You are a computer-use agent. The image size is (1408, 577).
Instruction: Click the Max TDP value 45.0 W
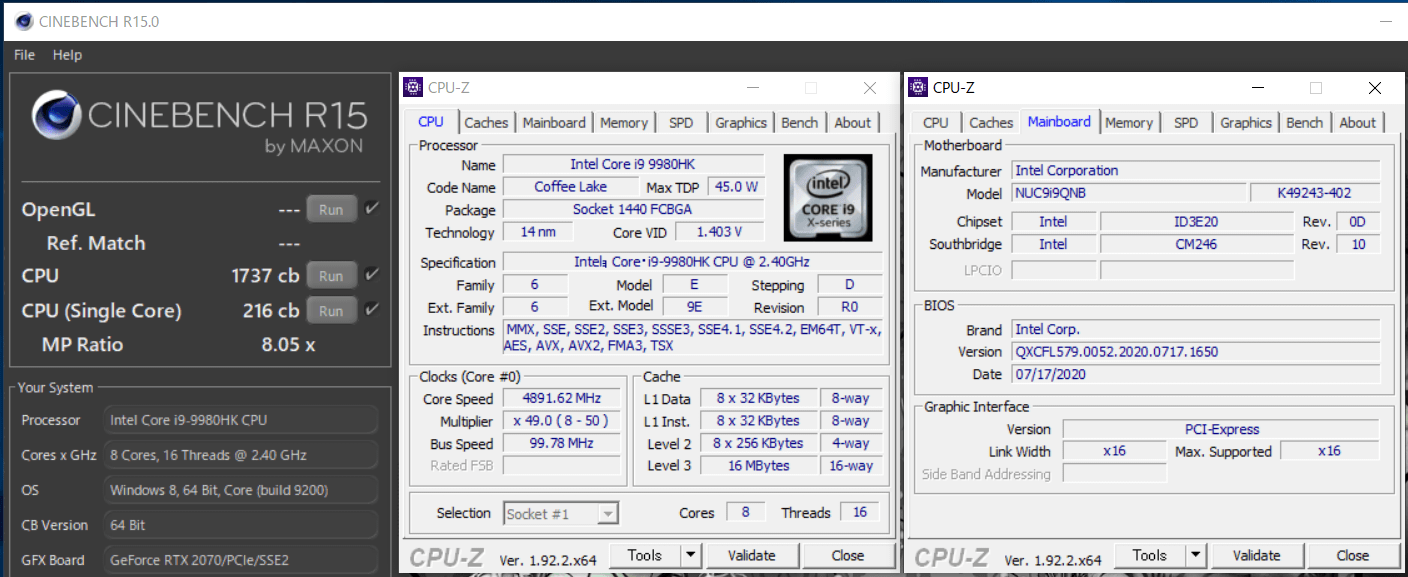(735, 187)
